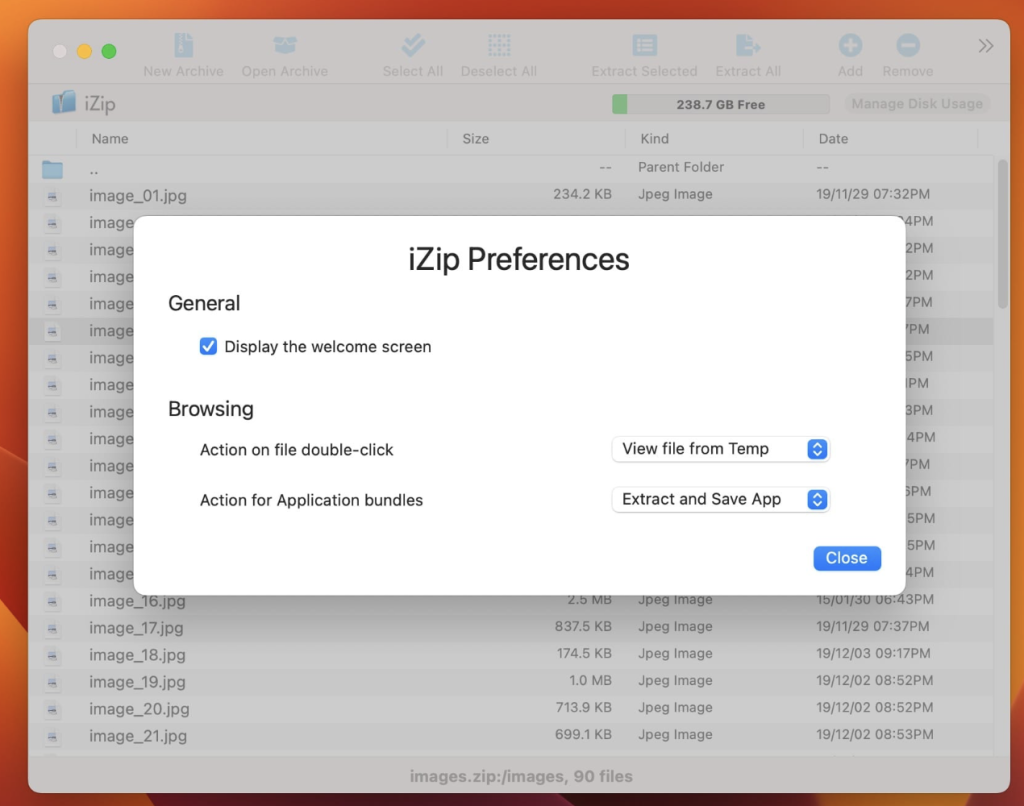Select image_18.jpg file name

click(x=137, y=654)
